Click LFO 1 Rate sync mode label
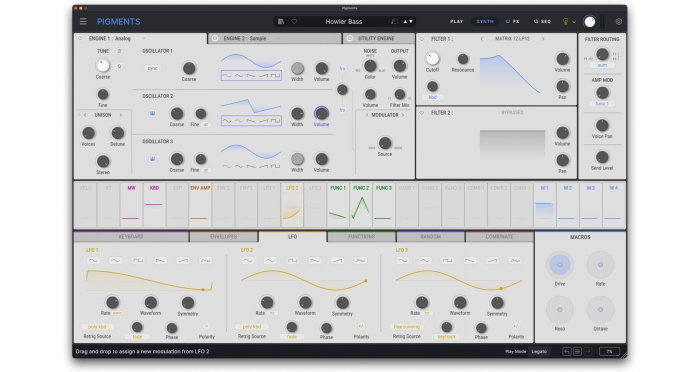 [117, 313]
